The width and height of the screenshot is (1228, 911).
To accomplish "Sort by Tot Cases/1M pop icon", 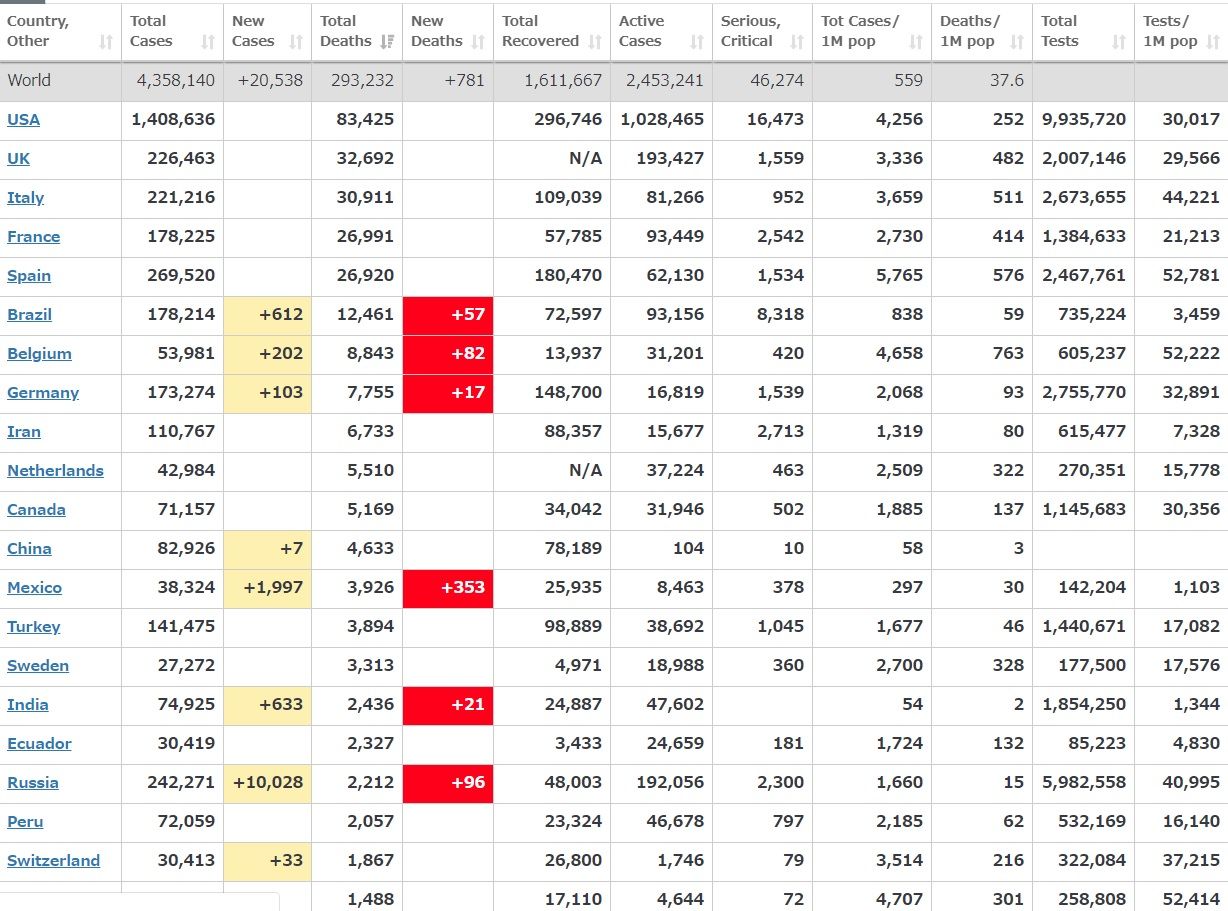I will 916,42.
